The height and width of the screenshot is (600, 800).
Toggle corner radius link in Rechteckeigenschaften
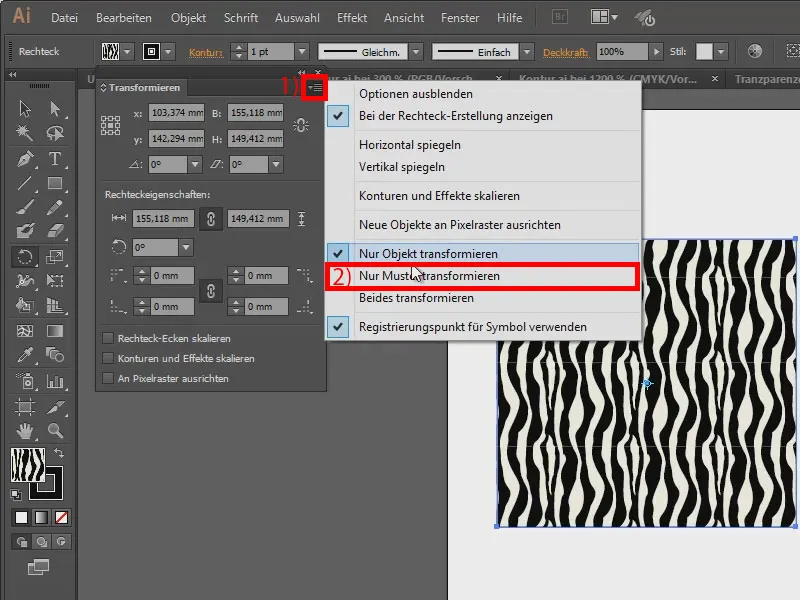(210, 291)
